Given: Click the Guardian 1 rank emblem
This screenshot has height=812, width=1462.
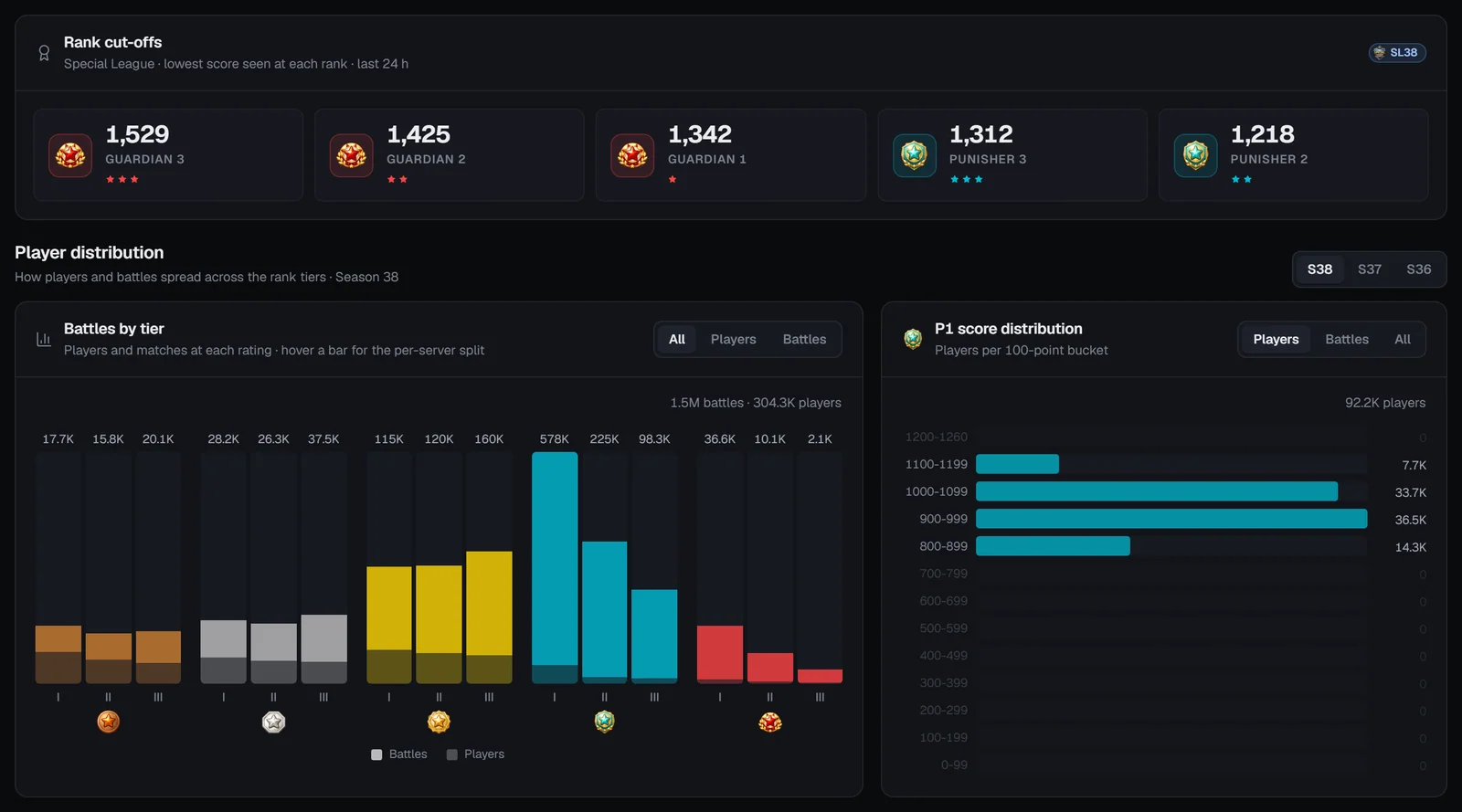Looking at the screenshot, I should pyautogui.click(x=633, y=155).
